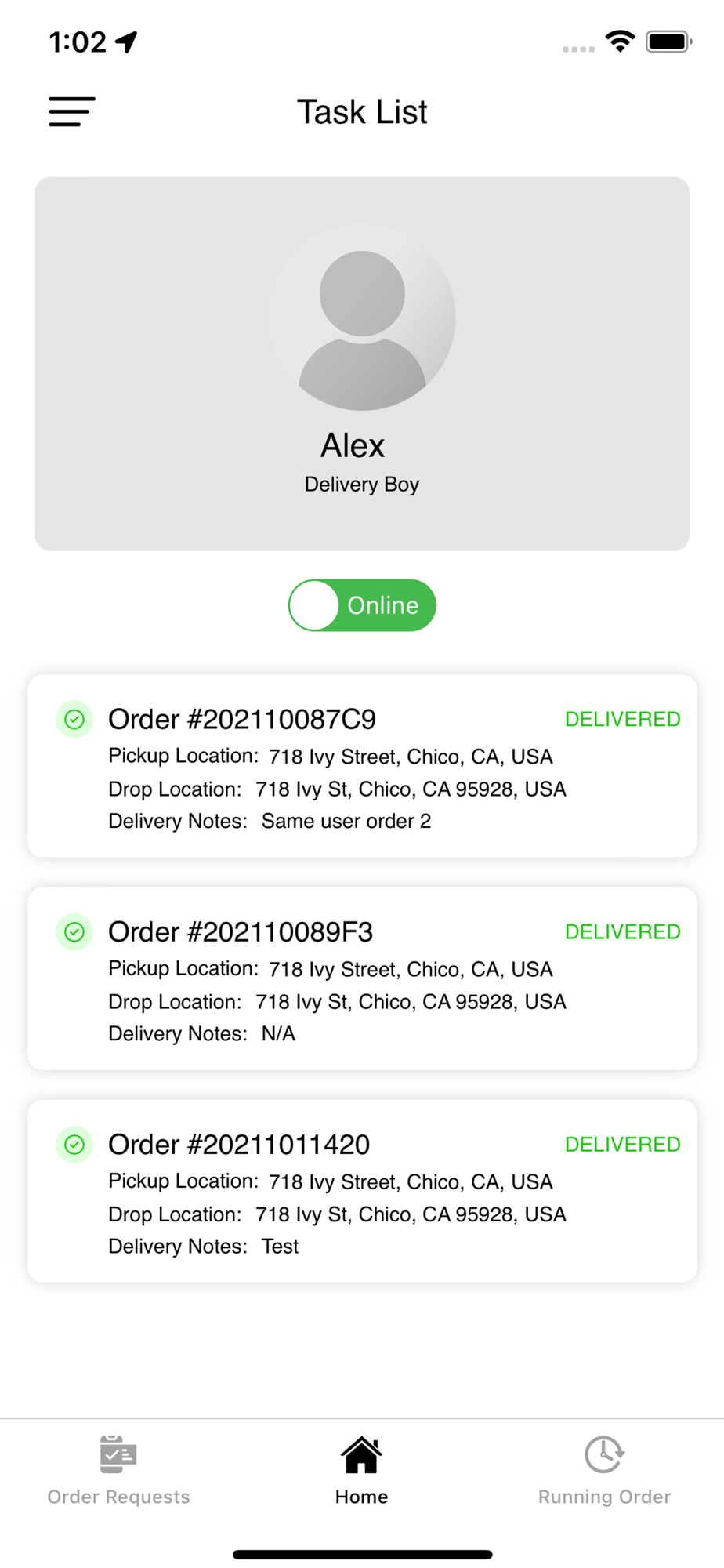Screen dimensions: 724x1568
Task: Tap the location arrow in status bar
Action: pyautogui.click(x=126, y=42)
